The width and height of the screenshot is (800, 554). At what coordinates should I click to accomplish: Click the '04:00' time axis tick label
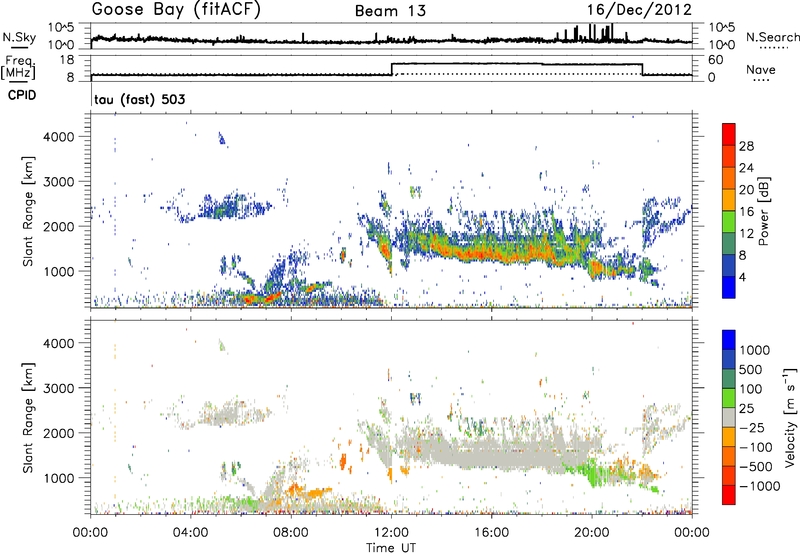click(x=190, y=533)
